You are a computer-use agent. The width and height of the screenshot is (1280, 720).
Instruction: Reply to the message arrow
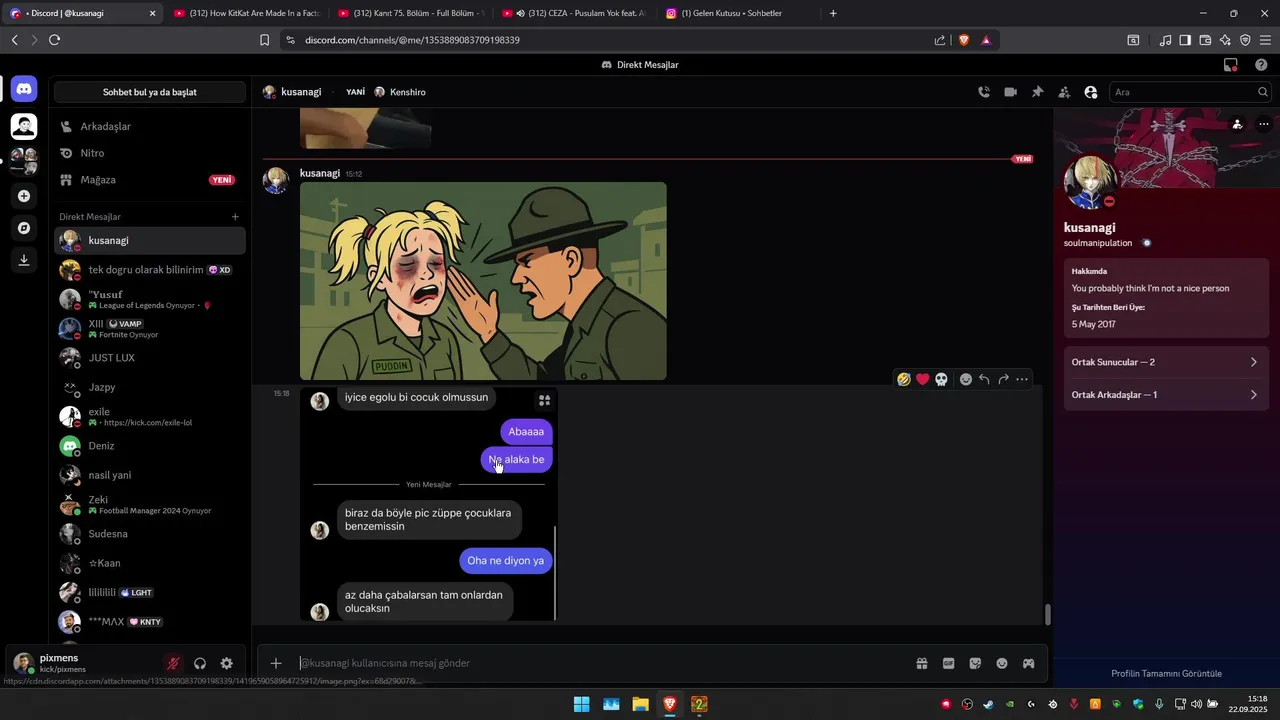[984, 379]
